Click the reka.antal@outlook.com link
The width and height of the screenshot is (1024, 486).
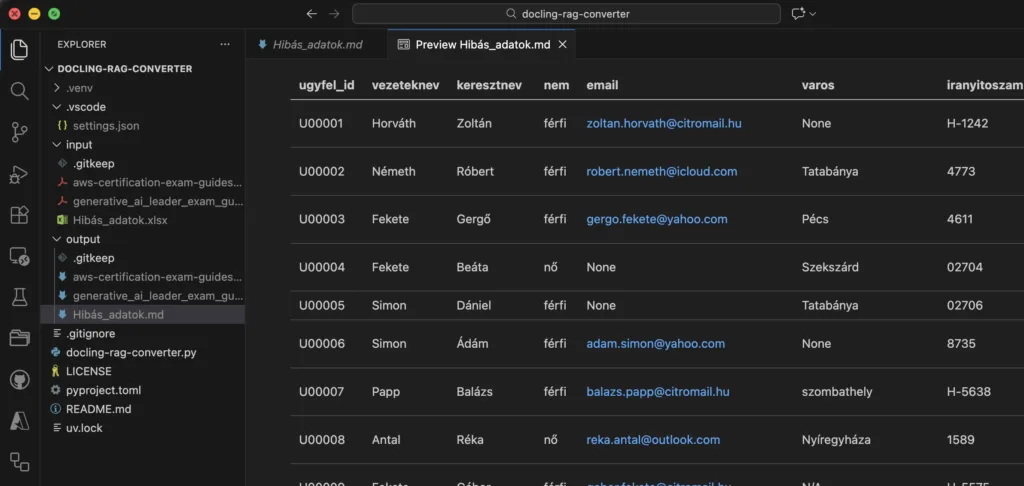652,440
